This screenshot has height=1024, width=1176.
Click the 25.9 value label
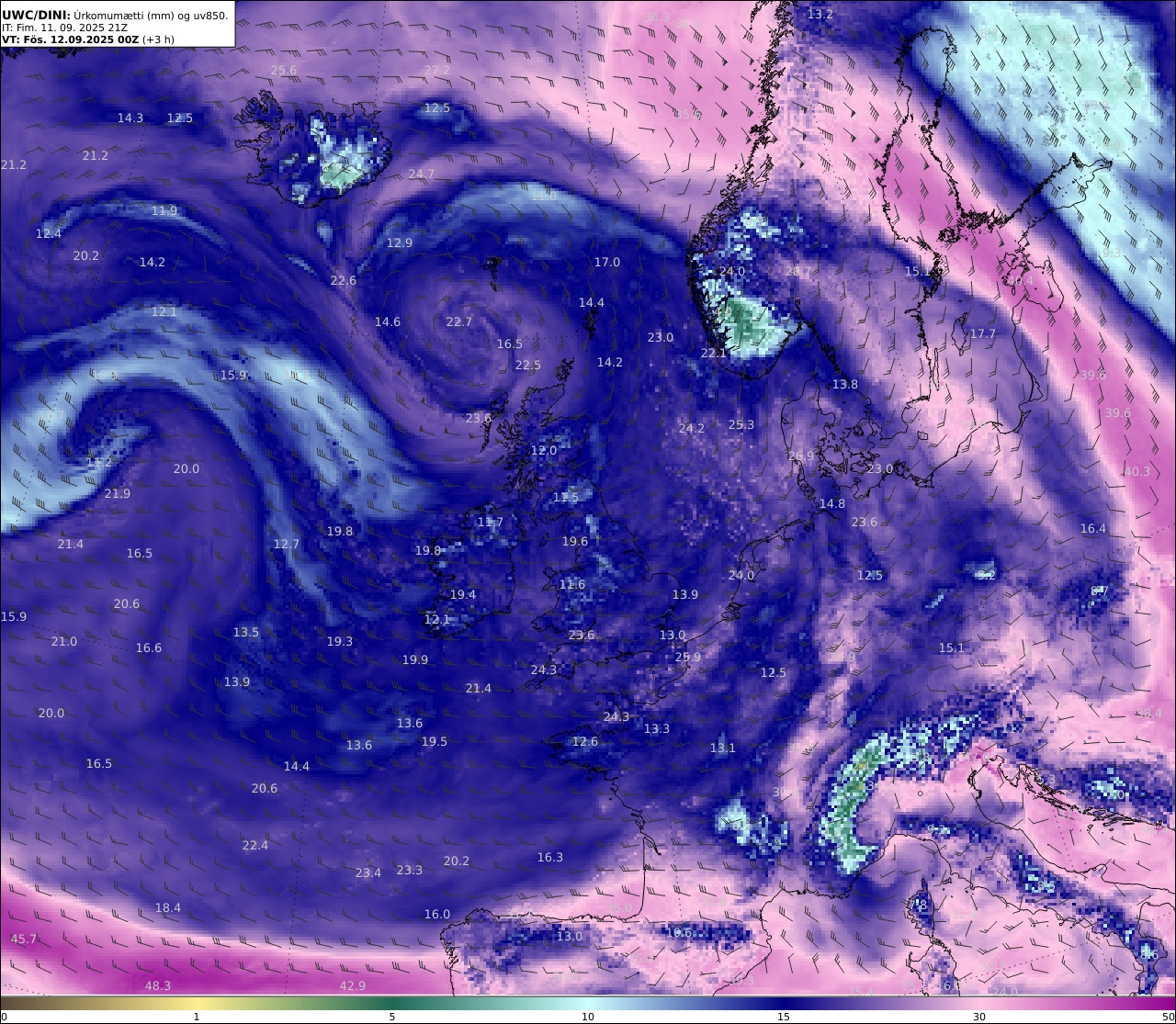click(x=688, y=658)
